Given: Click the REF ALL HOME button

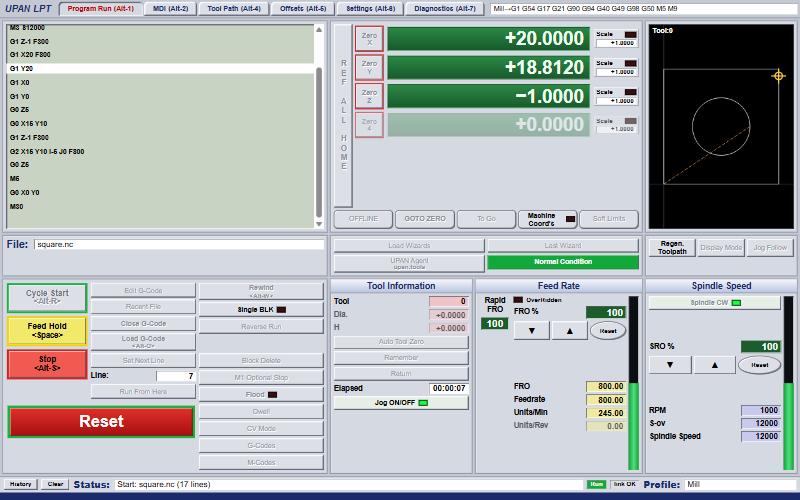Looking at the screenshot, I should click(343, 115).
